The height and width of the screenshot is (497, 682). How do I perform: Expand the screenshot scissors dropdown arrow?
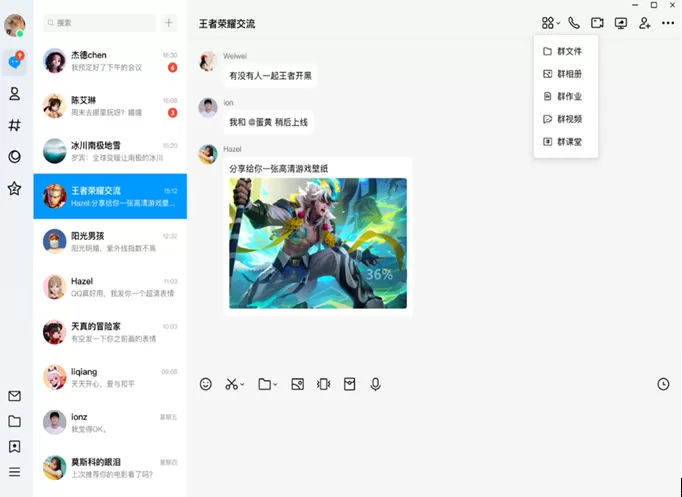[242, 384]
